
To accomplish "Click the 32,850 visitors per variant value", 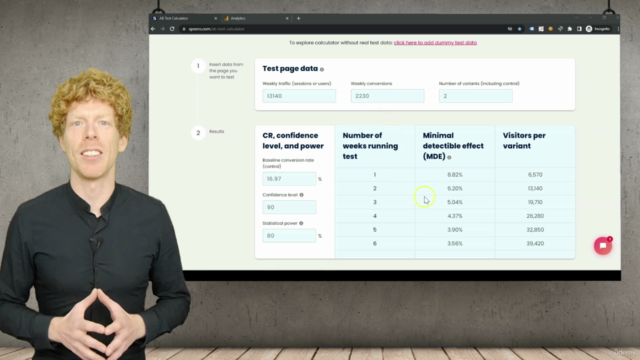I will [535, 230].
